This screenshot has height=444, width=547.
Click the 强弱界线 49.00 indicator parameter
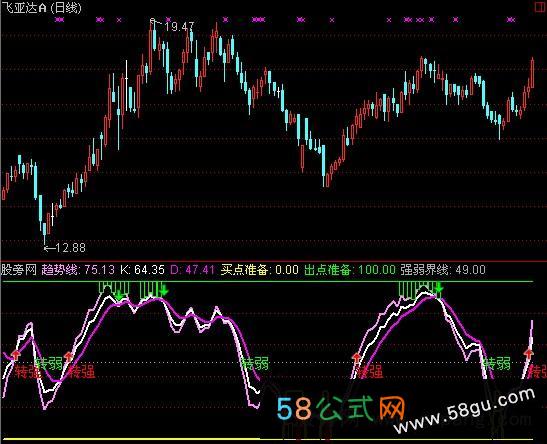(x=442, y=270)
